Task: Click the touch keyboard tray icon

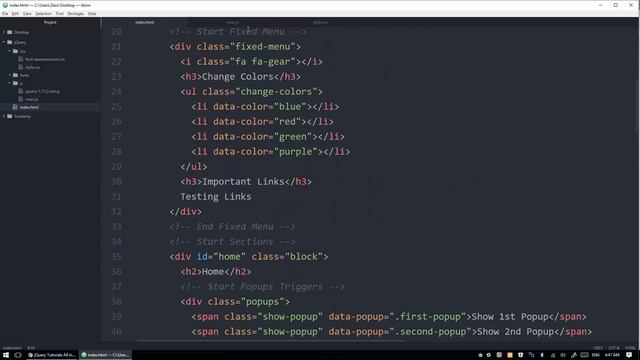Action: 584,355
